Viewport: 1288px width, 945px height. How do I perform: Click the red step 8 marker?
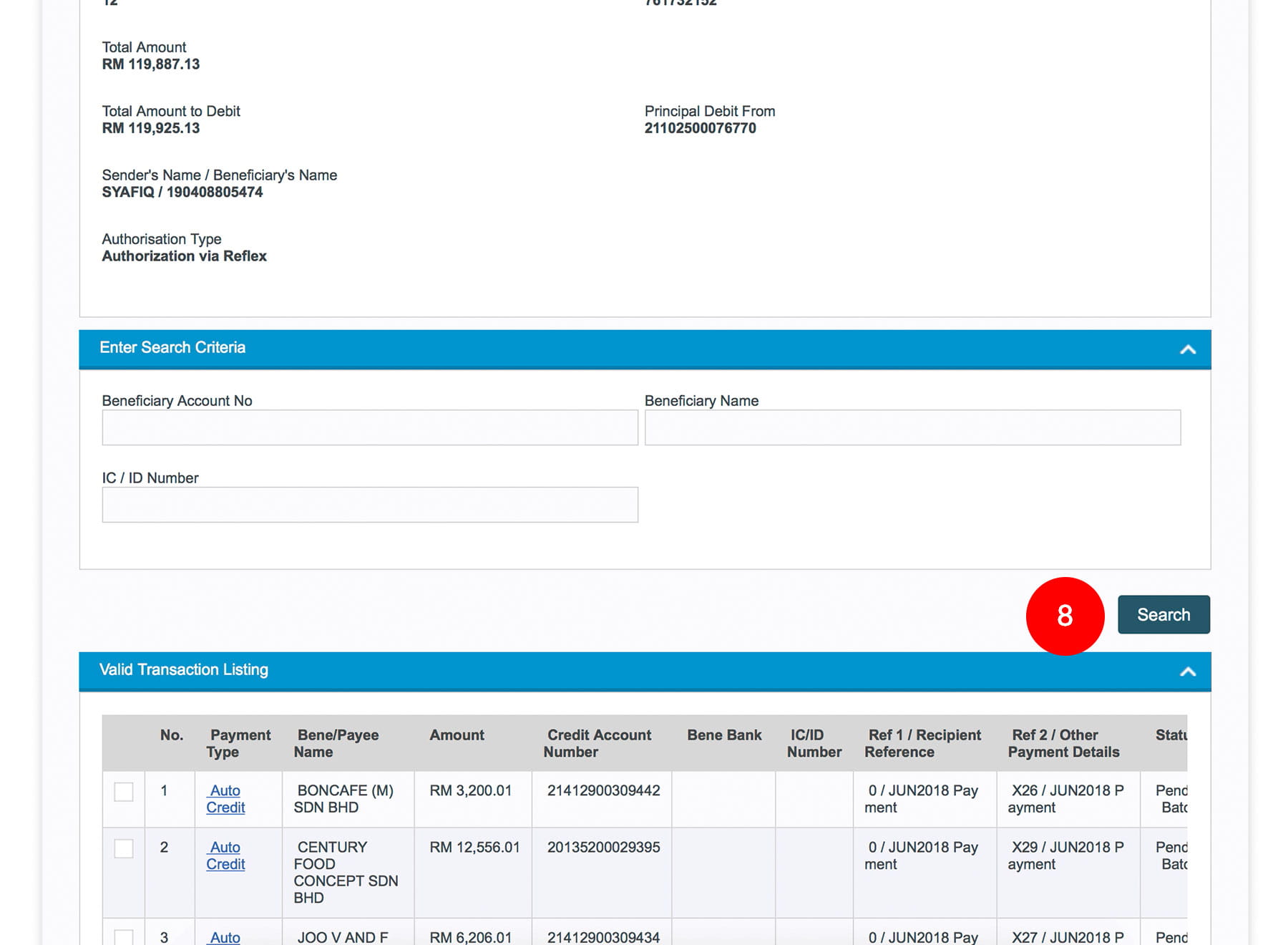pos(1064,616)
